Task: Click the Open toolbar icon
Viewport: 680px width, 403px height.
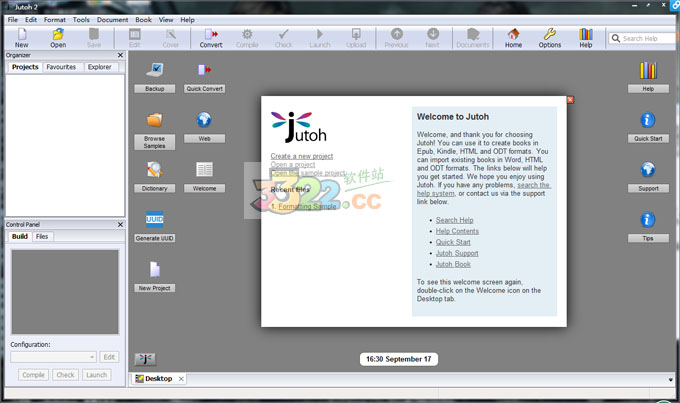Action: click(58, 38)
